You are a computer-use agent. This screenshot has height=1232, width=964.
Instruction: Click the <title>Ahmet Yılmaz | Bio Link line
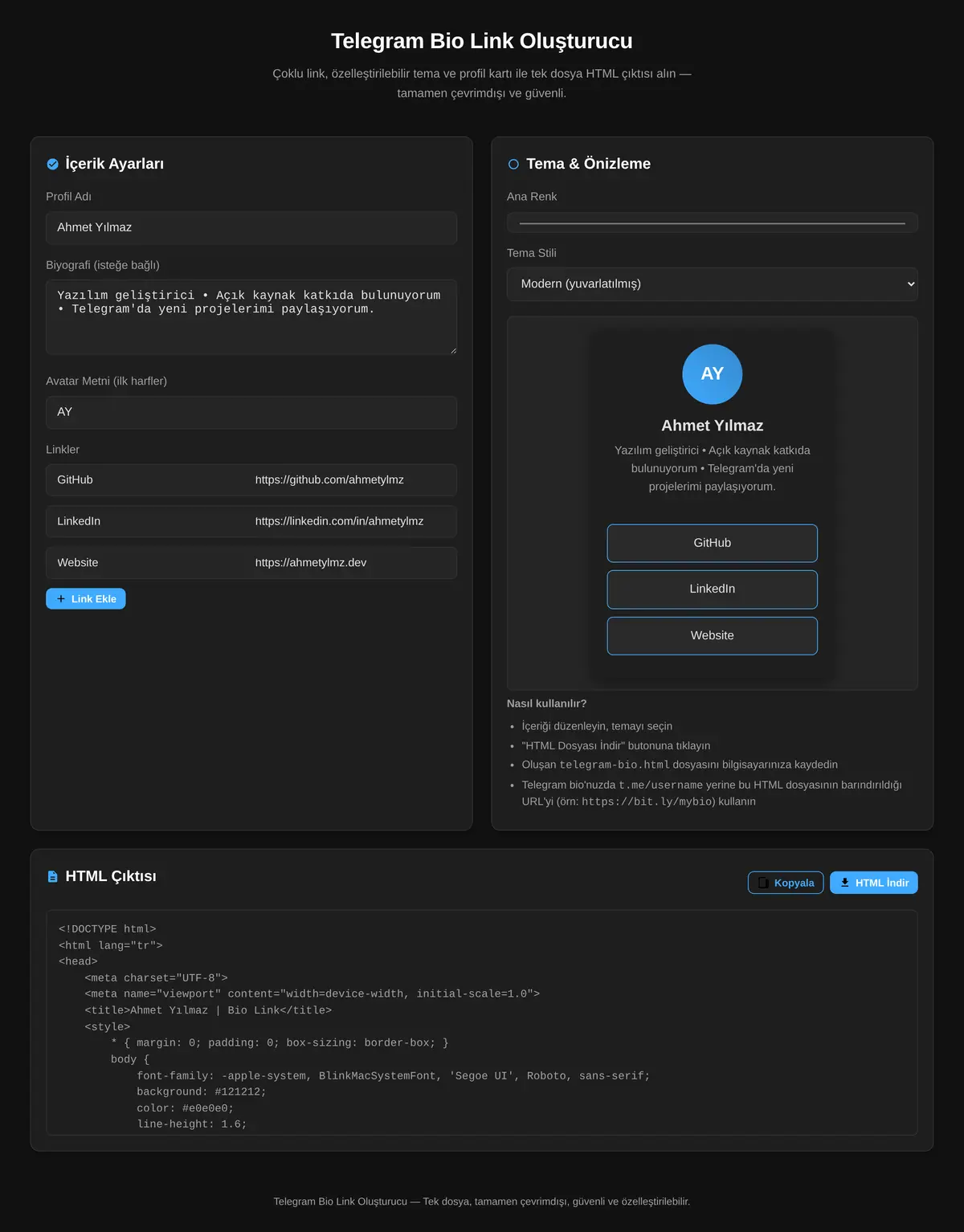[208, 1010]
